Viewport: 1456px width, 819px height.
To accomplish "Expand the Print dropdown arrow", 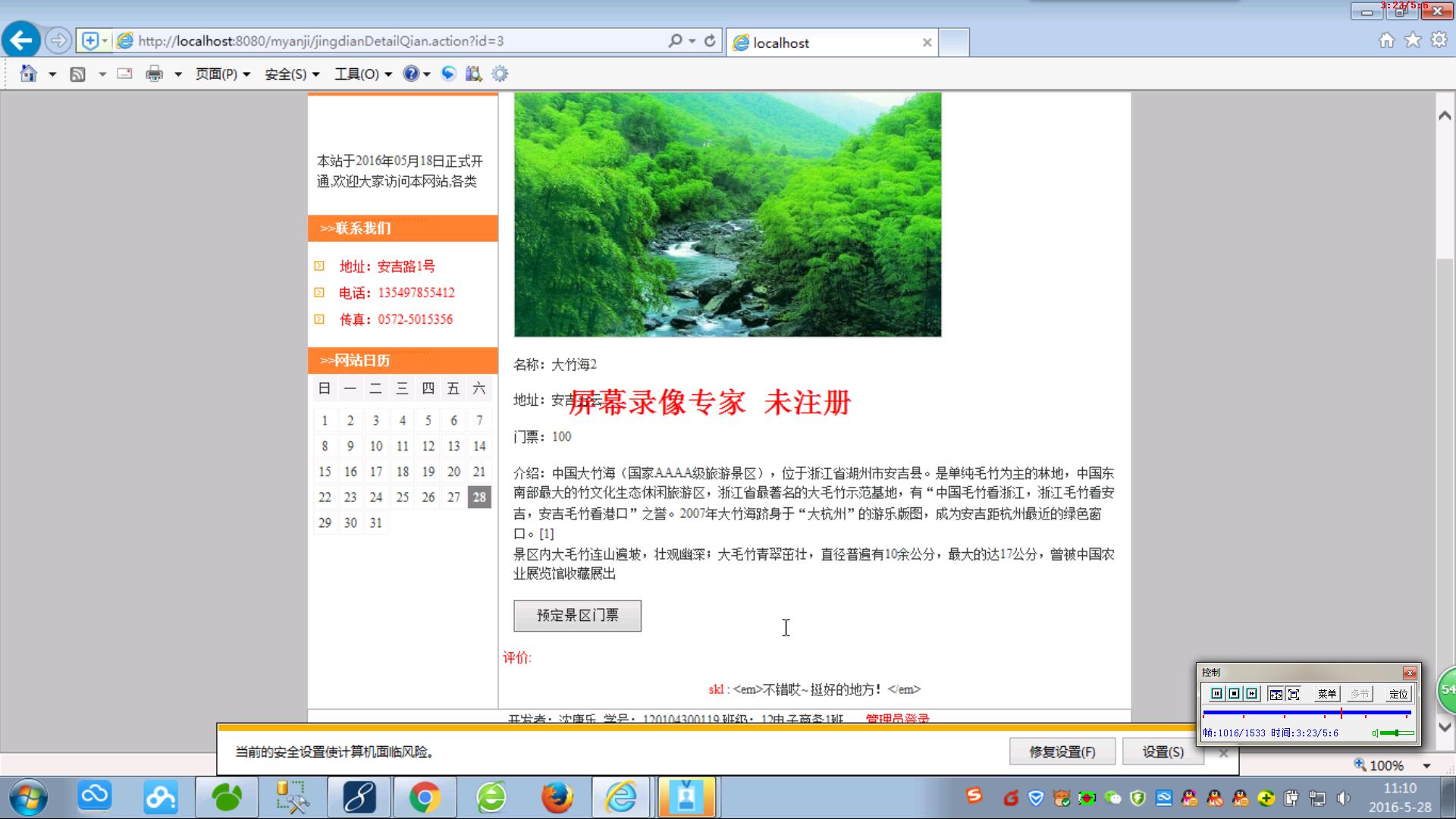I will (x=178, y=74).
